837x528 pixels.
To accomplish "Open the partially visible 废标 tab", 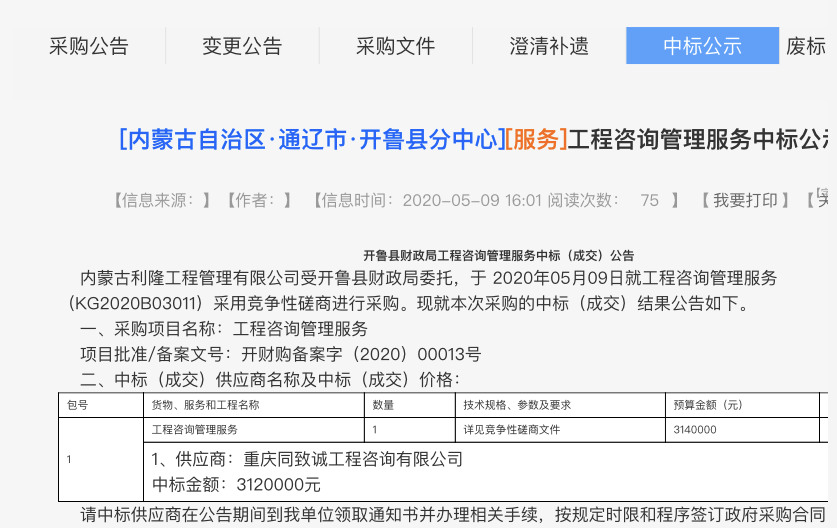I will pyautogui.click(x=806, y=46).
